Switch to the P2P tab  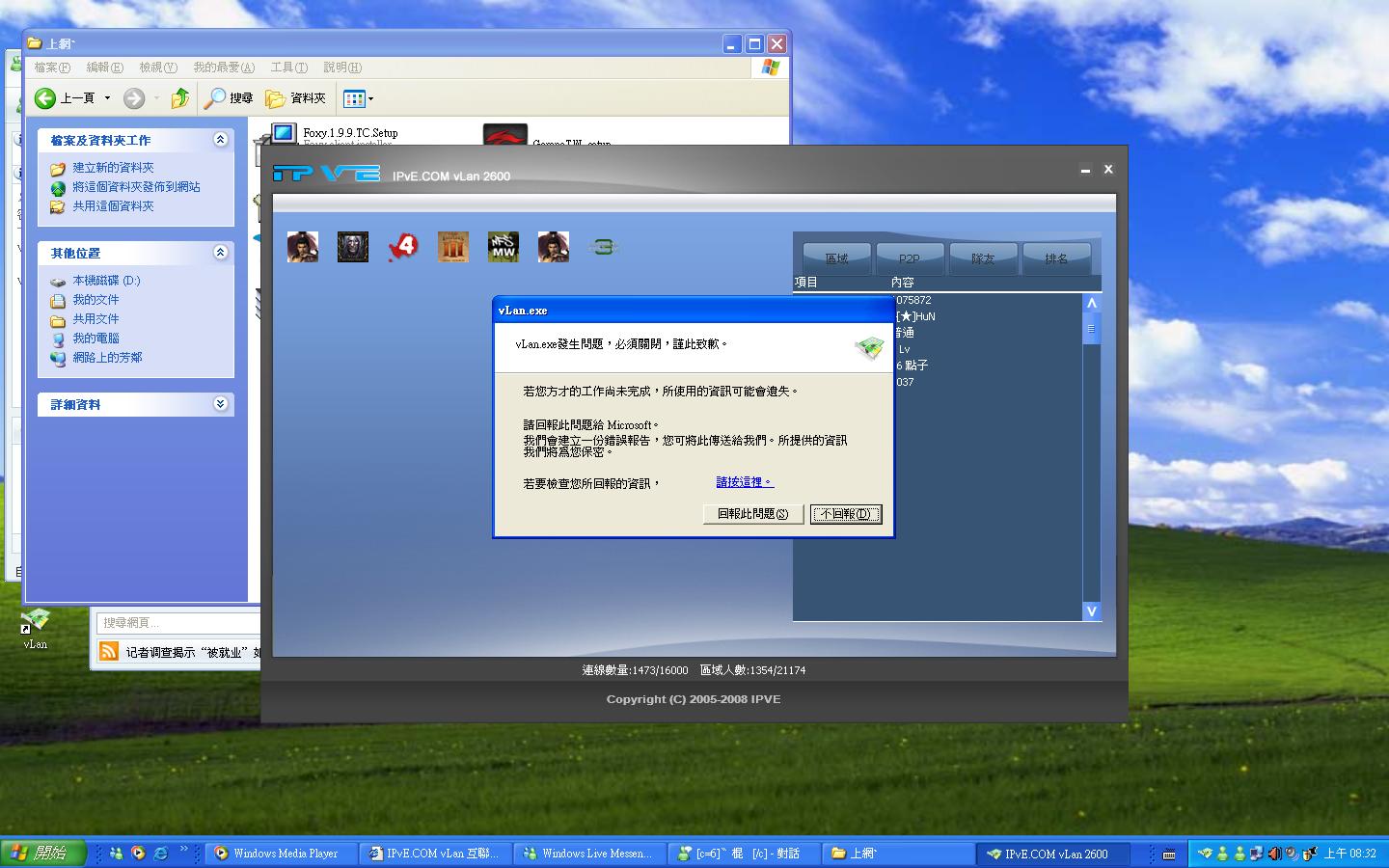[x=909, y=258]
